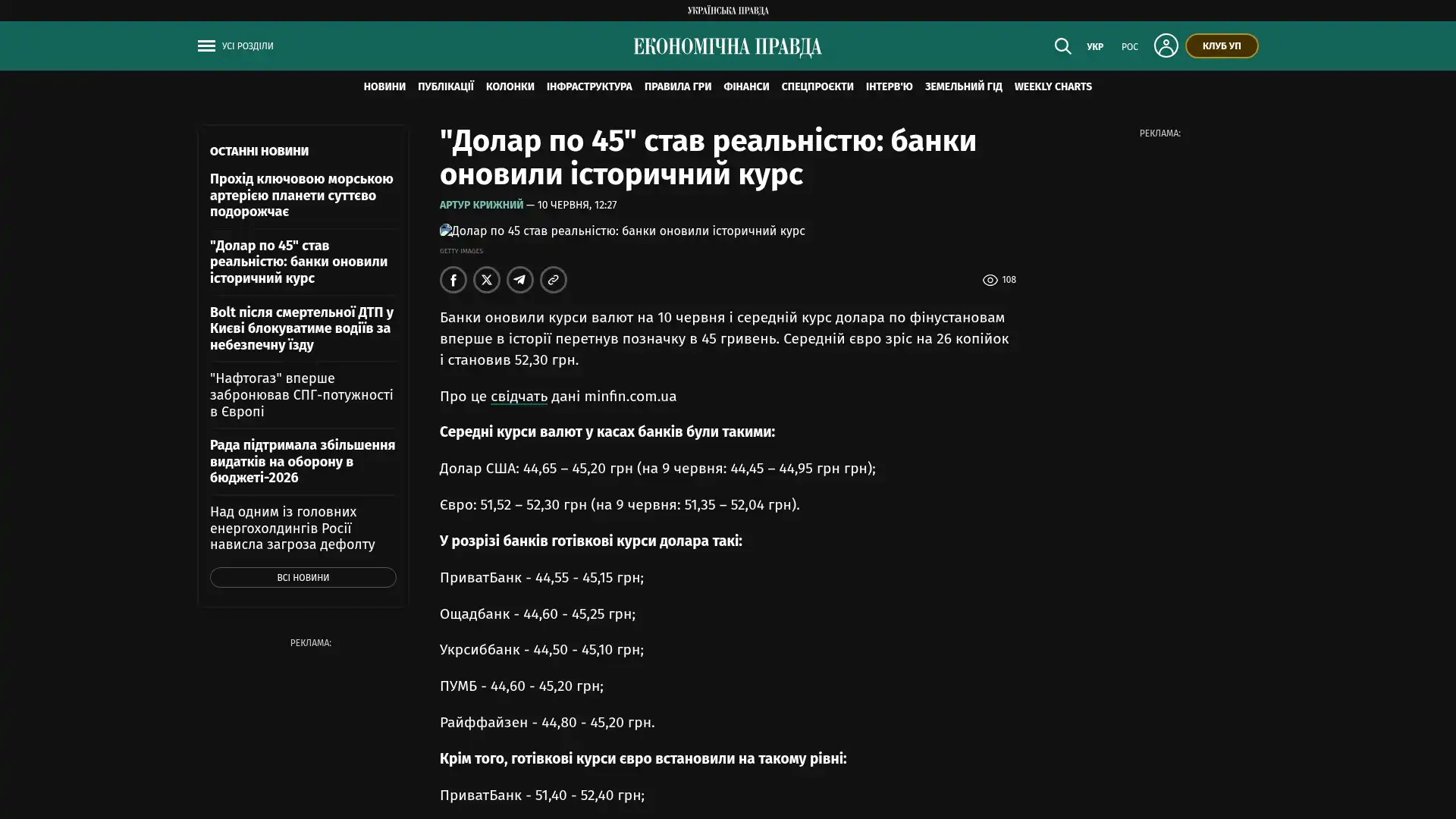Select the Райффайзен dollar rate line
The image size is (1456, 819).
(547, 722)
